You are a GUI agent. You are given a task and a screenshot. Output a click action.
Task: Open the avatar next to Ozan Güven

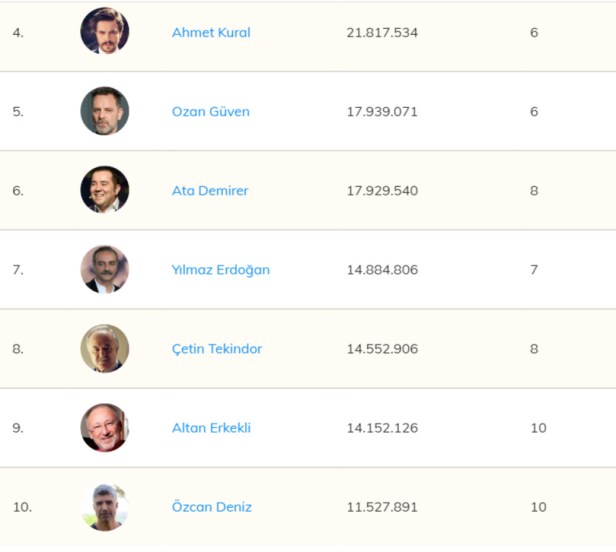click(x=105, y=111)
